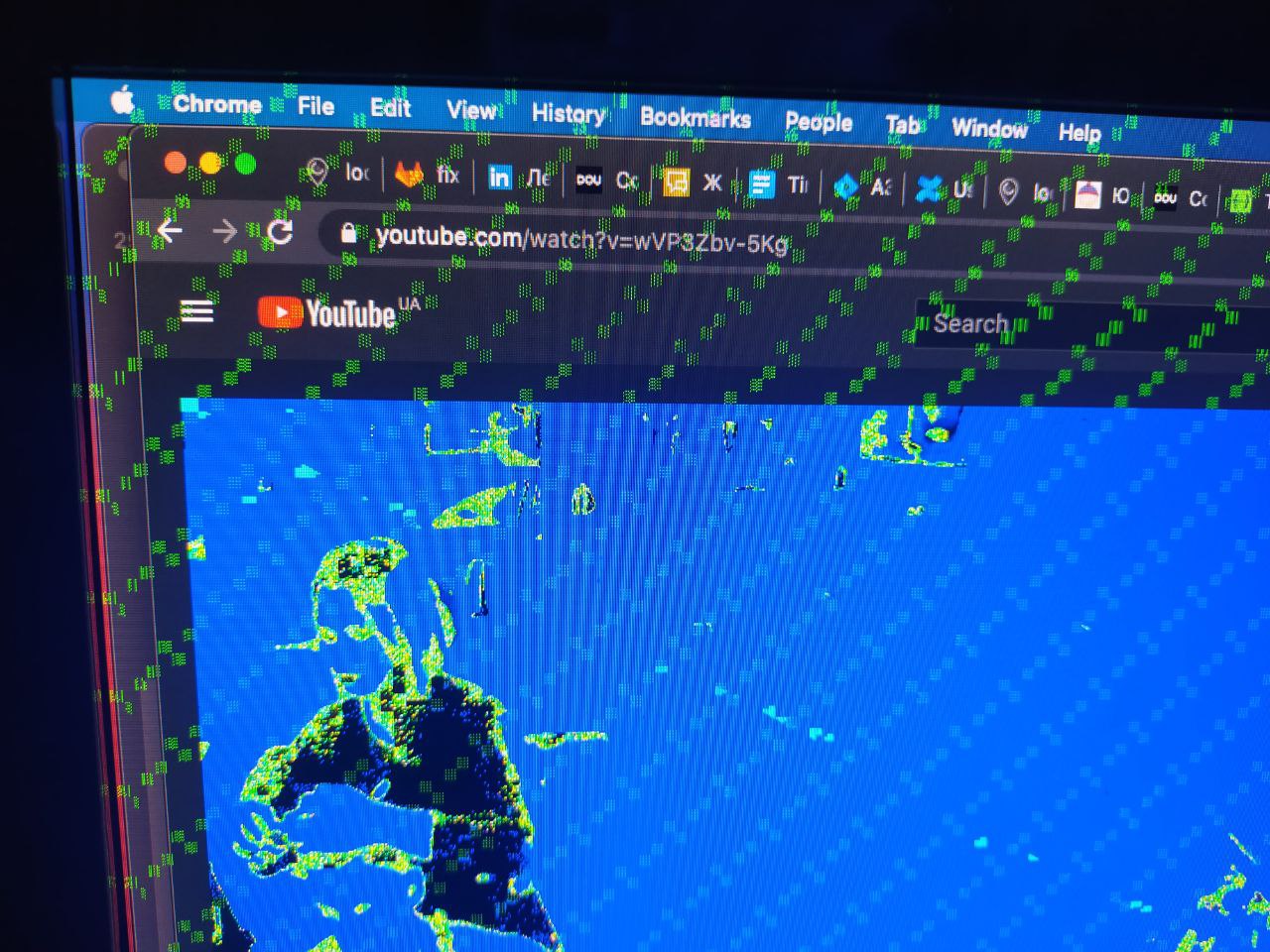
Task: Switch to the LinkedIn tab
Action: (x=519, y=178)
